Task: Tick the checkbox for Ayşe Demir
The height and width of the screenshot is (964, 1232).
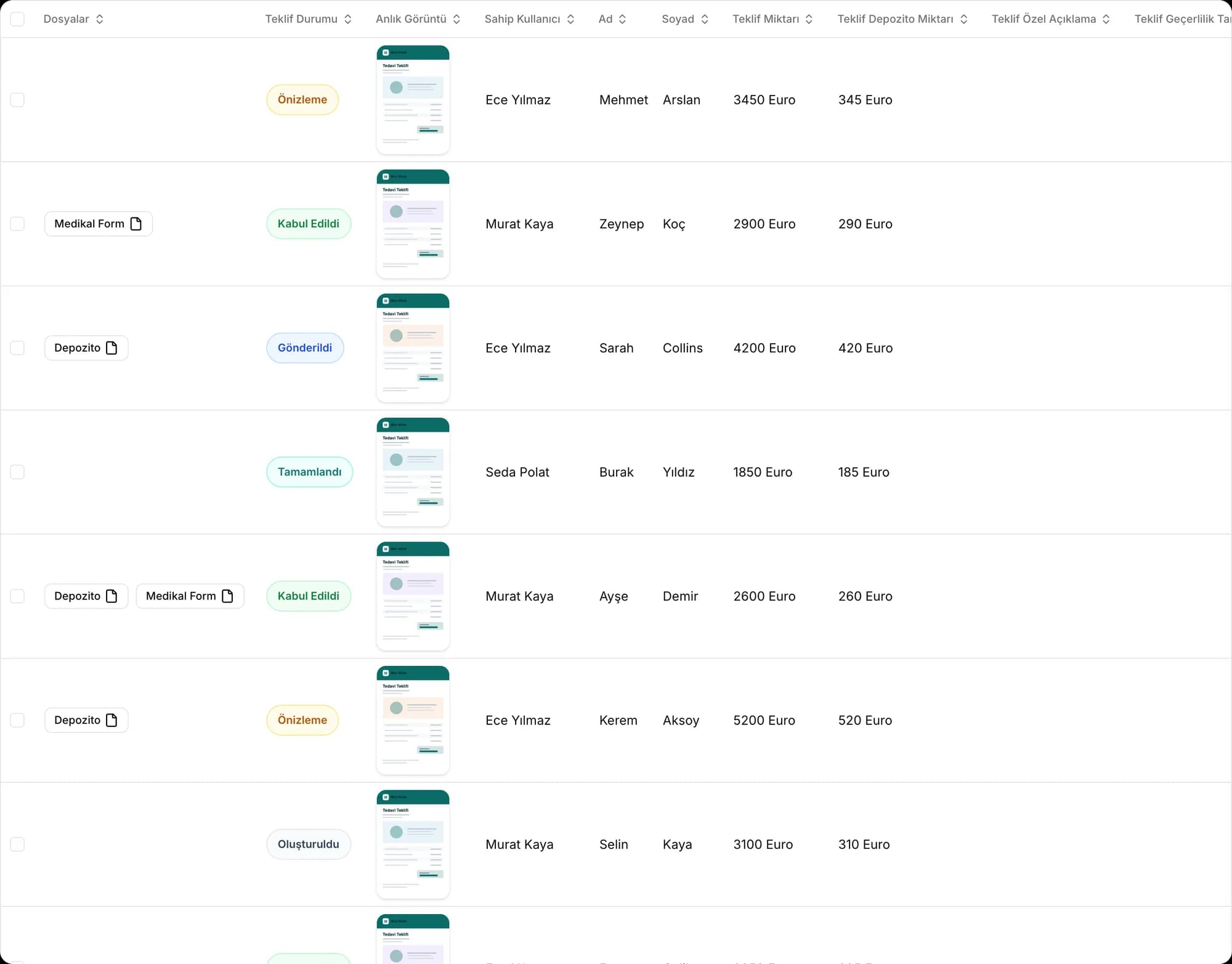Action: 17,596
